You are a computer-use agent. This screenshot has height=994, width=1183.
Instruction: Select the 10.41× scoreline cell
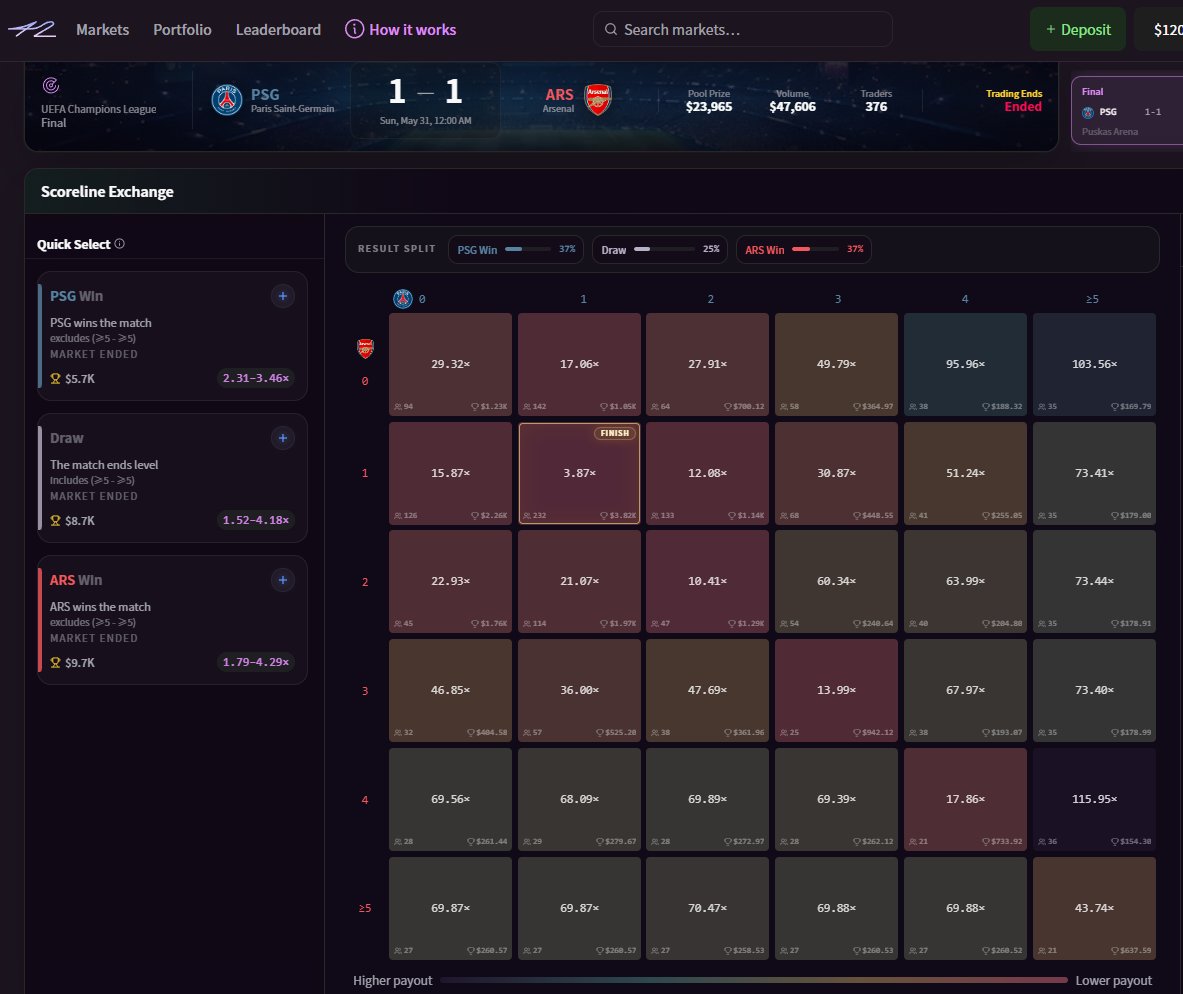coord(708,581)
